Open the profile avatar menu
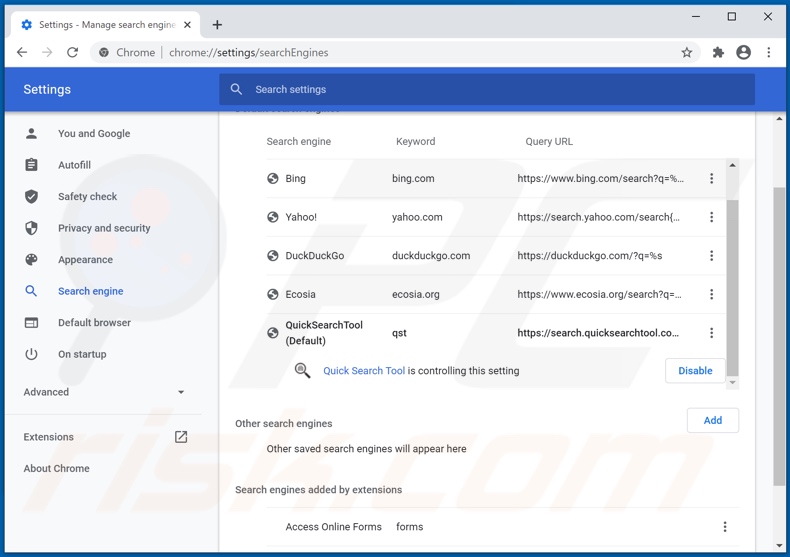This screenshot has width=790, height=557. tap(744, 52)
